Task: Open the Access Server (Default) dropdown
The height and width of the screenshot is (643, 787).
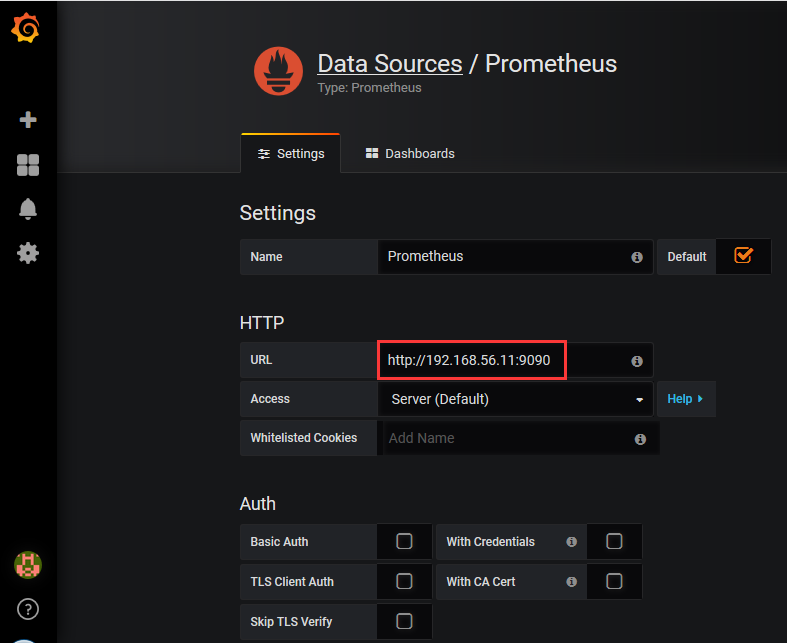Action: point(515,399)
